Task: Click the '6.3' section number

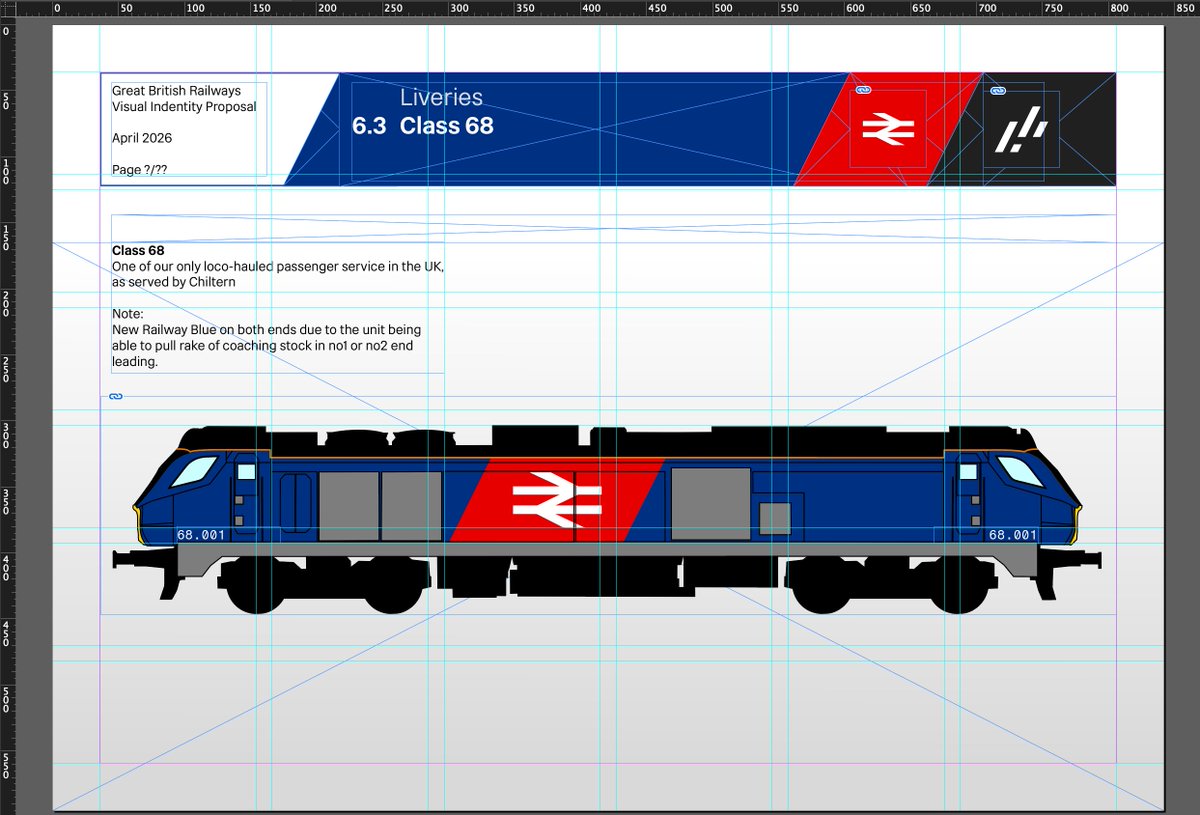Action: click(369, 126)
